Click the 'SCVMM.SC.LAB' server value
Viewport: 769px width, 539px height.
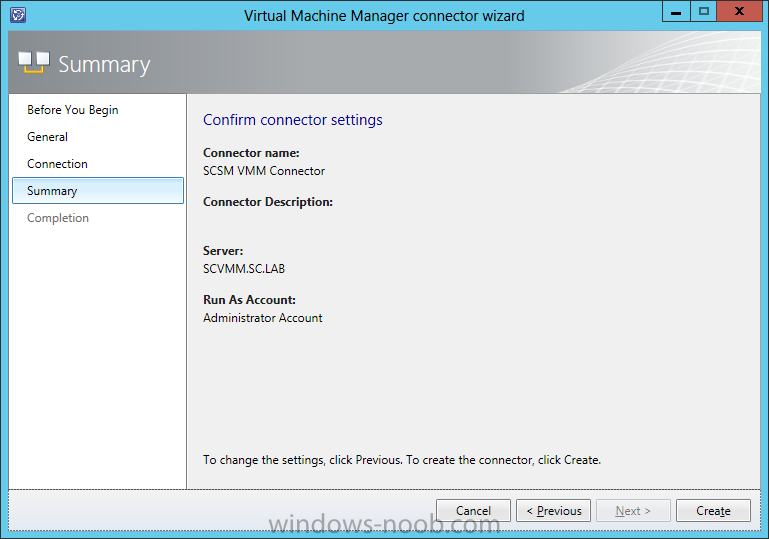click(x=244, y=269)
